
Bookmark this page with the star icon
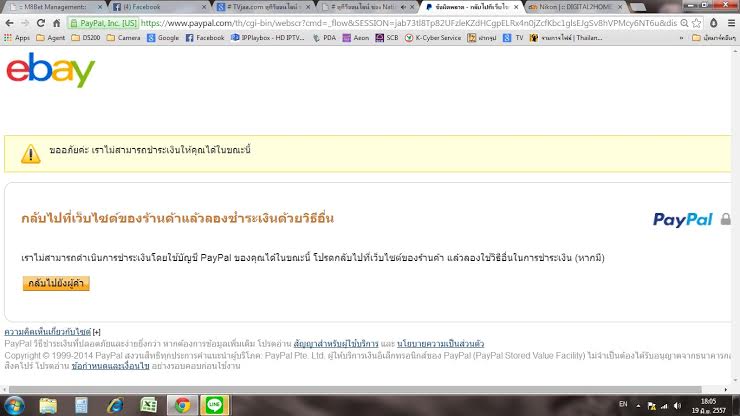coord(697,23)
